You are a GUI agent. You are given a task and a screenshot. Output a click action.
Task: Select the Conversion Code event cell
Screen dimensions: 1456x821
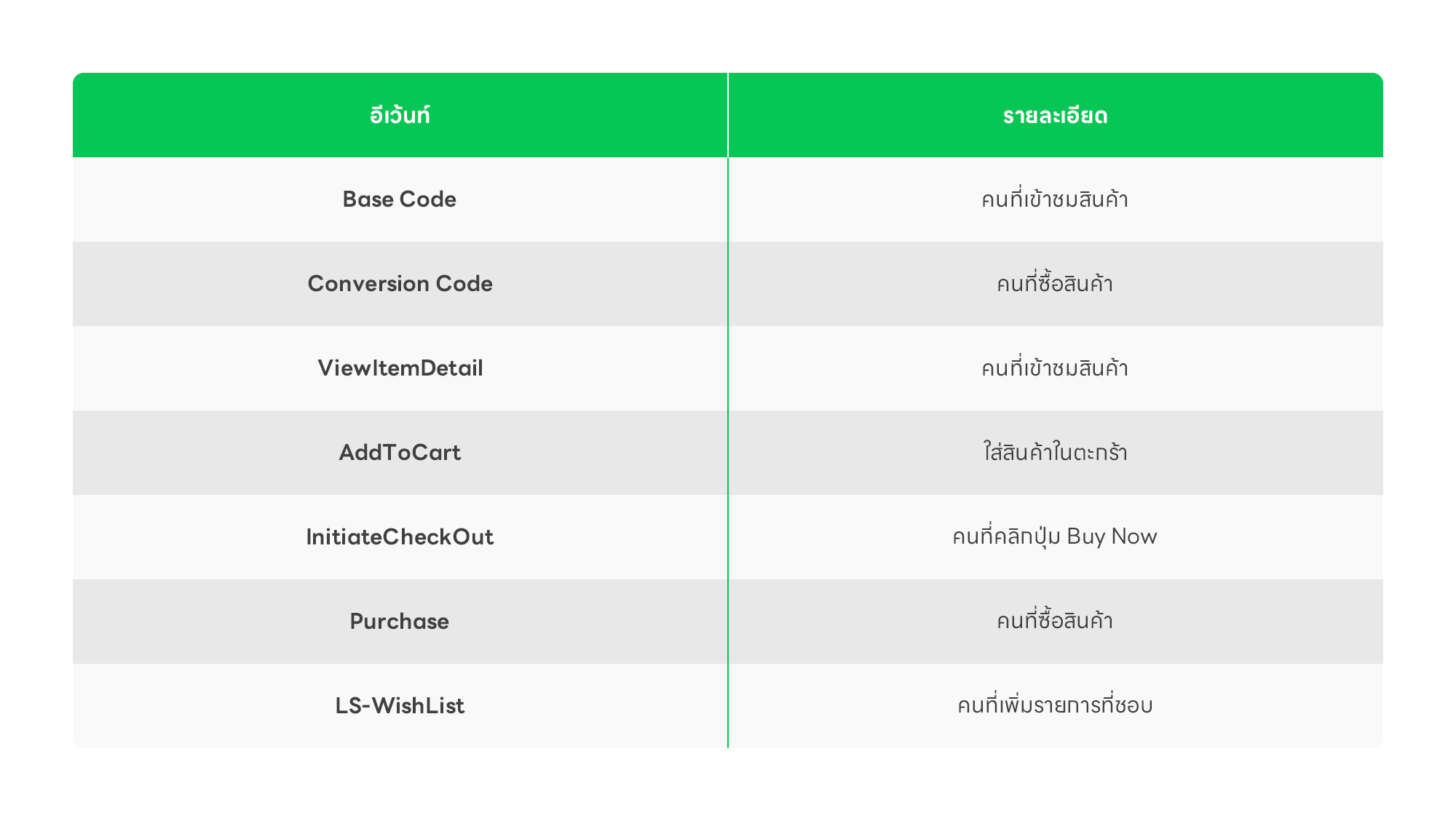pyautogui.click(x=400, y=284)
